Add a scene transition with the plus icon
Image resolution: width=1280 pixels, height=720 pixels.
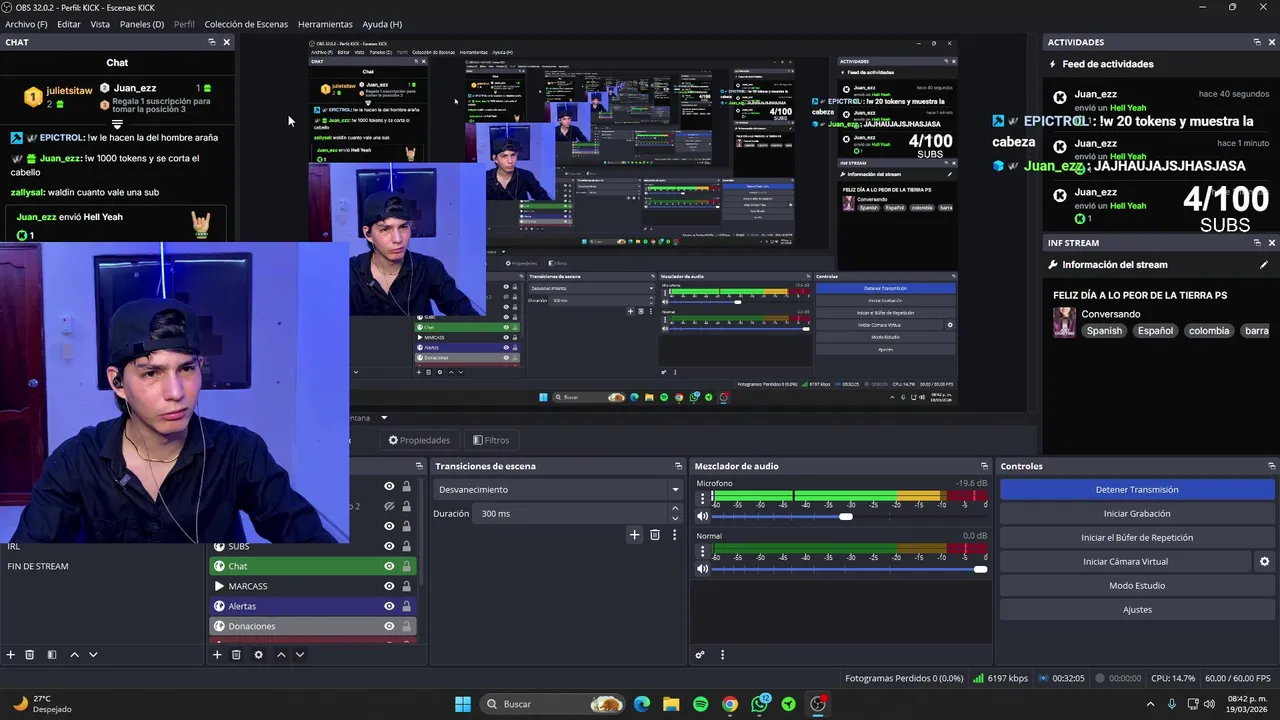coord(634,535)
